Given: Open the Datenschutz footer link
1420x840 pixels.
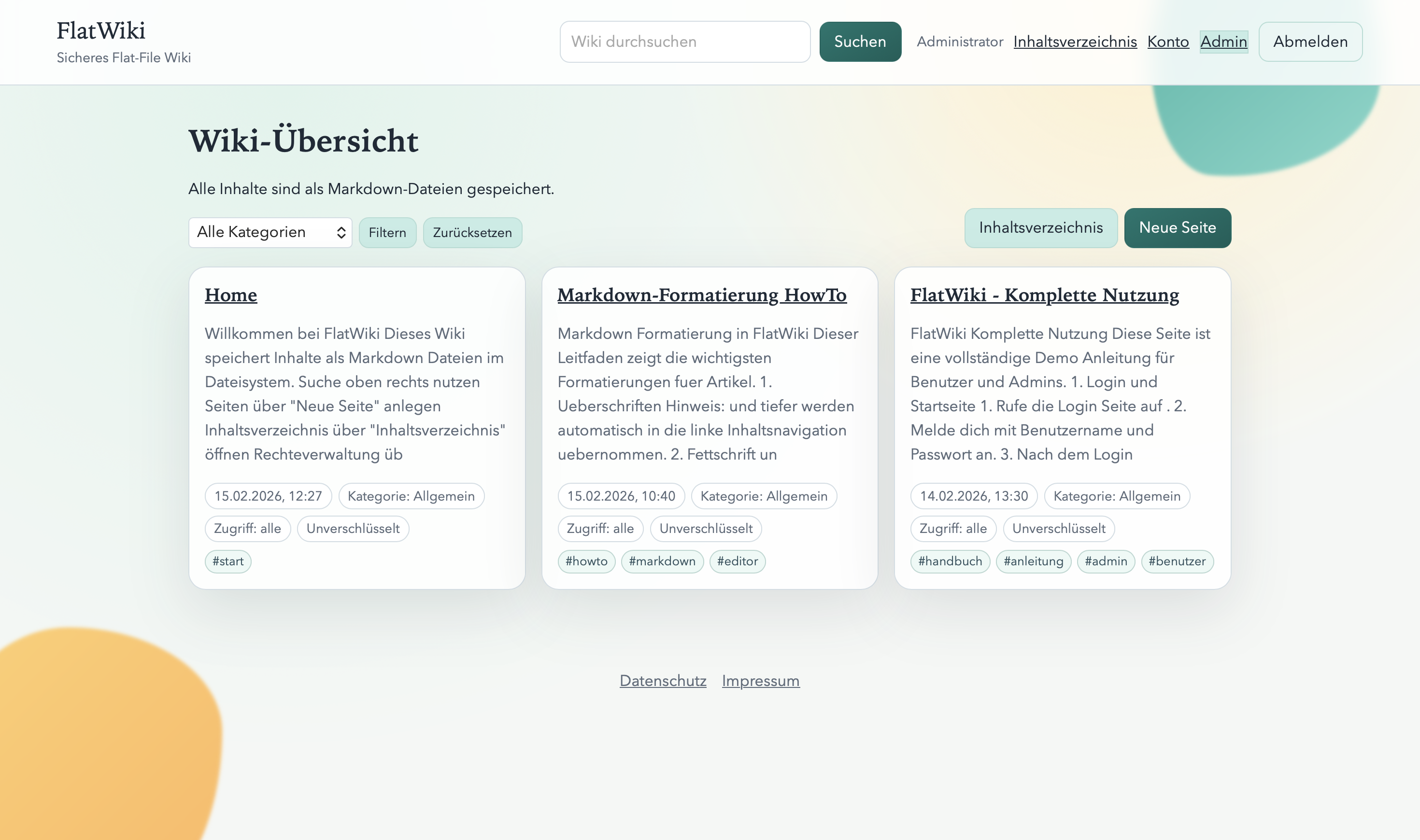Looking at the screenshot, I should pos(663,681).
